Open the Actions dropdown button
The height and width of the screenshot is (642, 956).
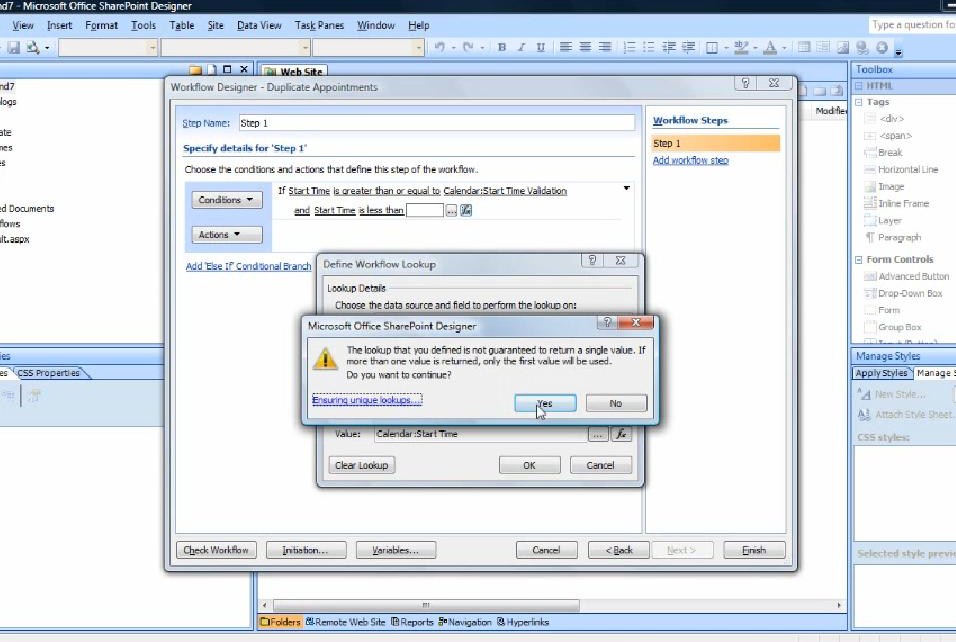(x=227, y=235)
